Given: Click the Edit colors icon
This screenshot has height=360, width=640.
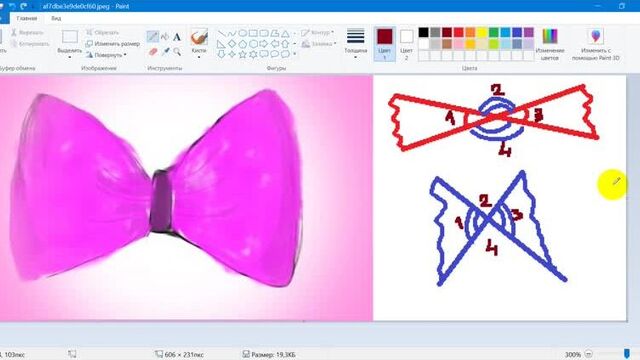Looking at the screenshot, I should tap(550, 44).
